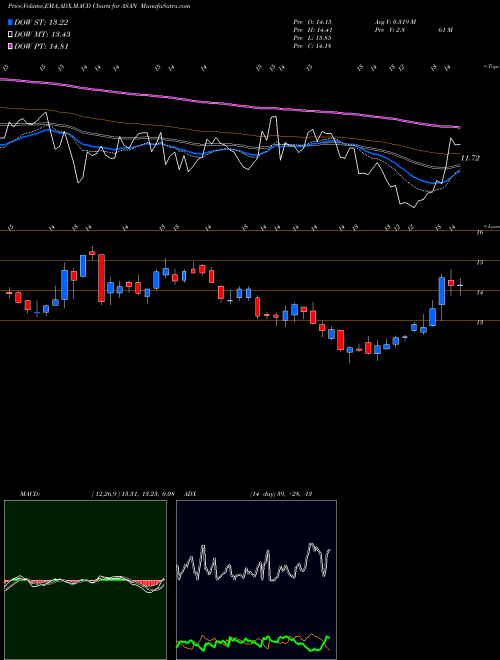Click the price axis label 14
The image size is (500, 660).
pos(479,293)
